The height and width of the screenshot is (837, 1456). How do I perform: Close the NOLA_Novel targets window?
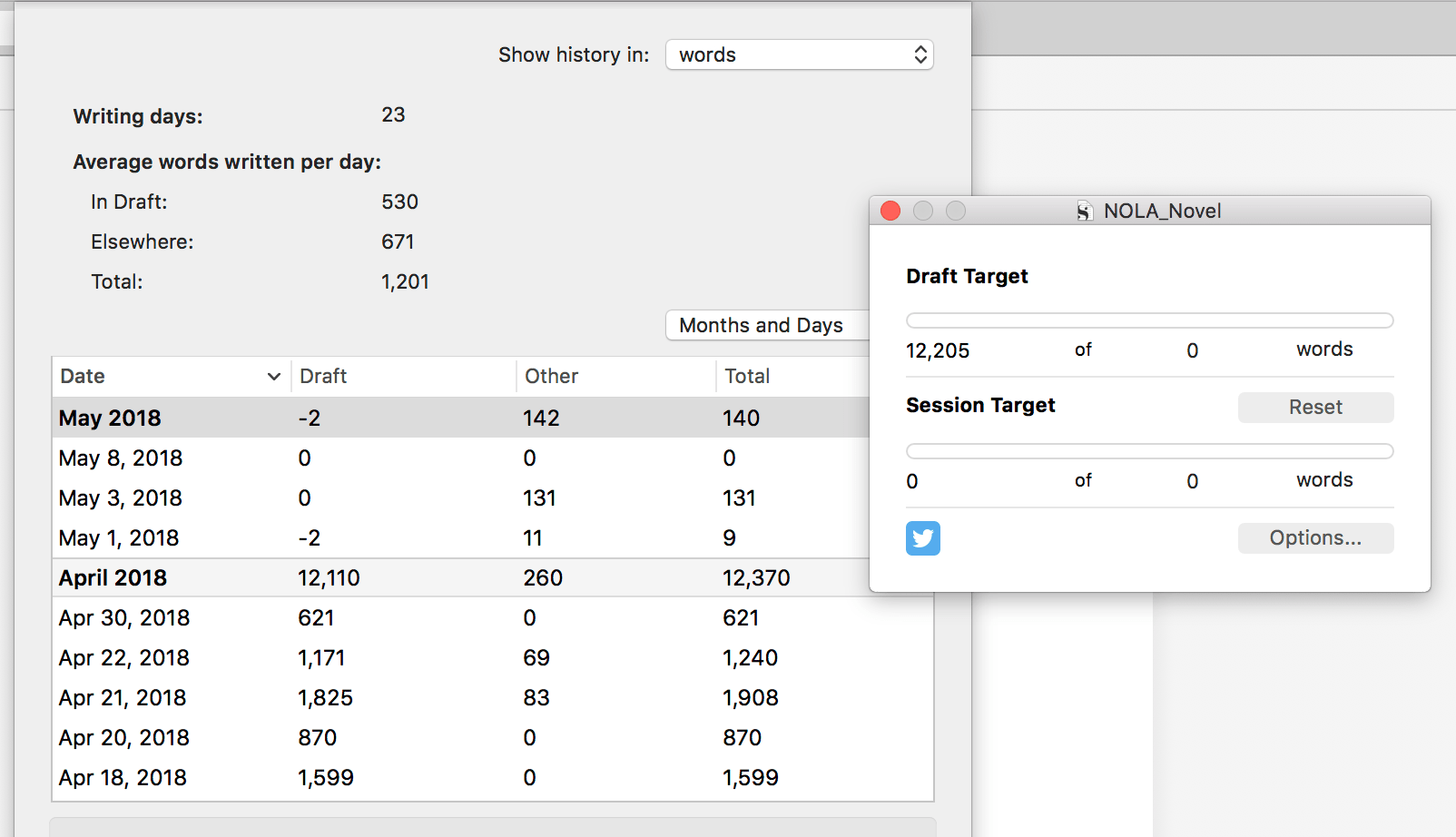click(x=890, y=211)
